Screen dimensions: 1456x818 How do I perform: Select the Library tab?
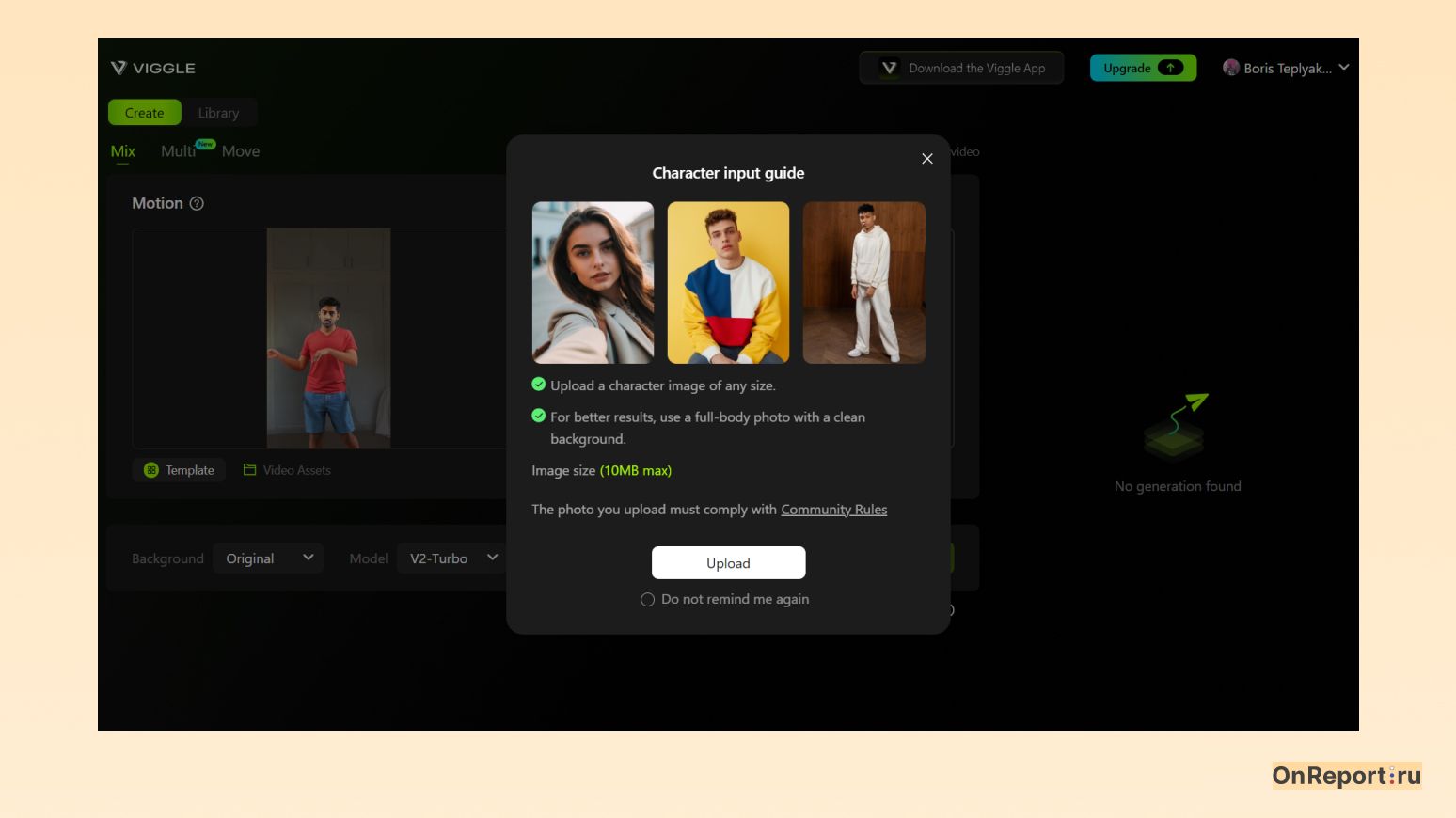point(219,113)
